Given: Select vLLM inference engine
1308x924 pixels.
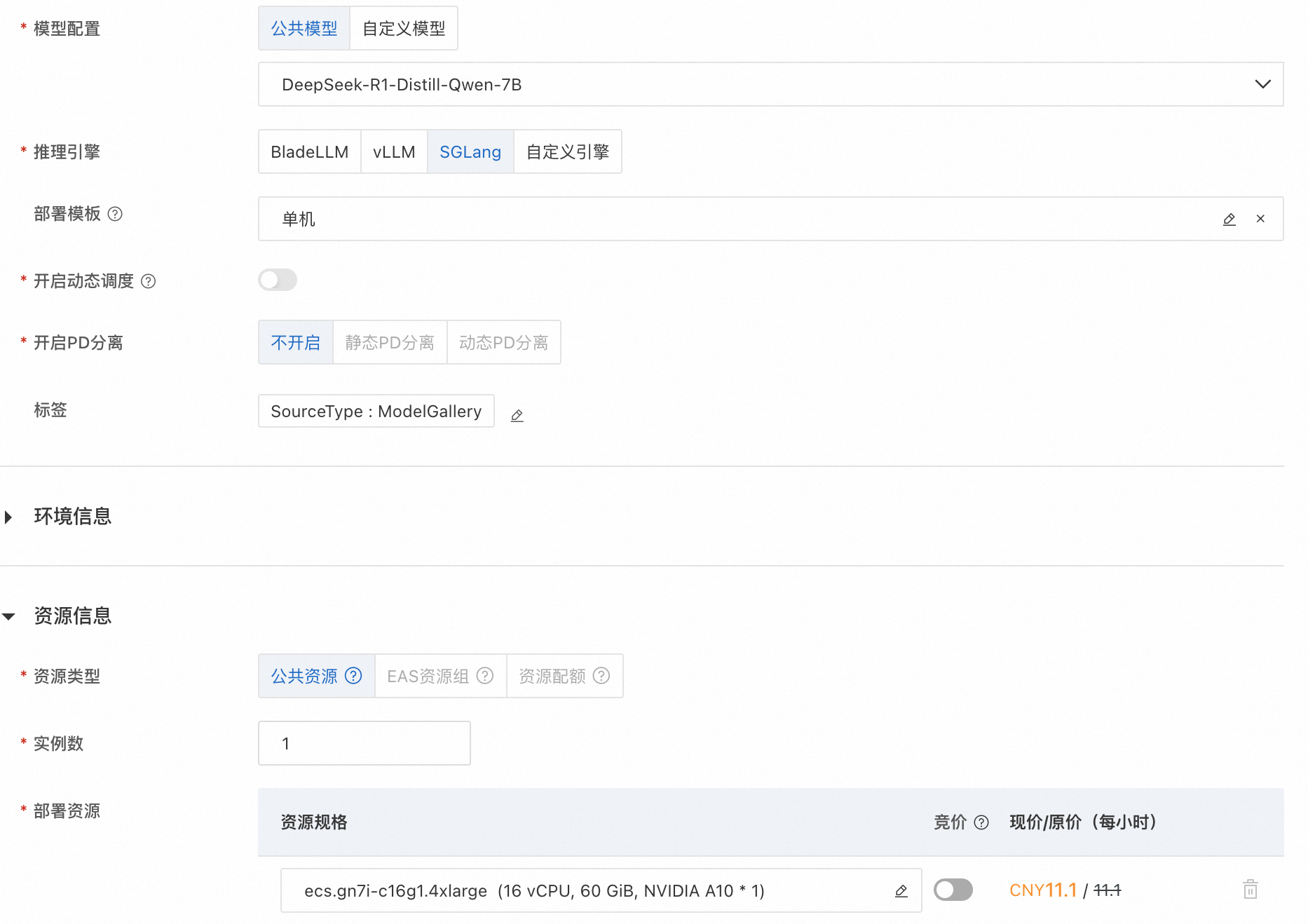Looking at the screenshot, I should point(394,152).
